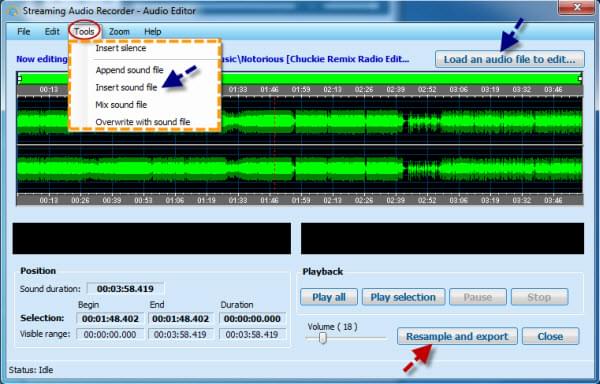Choose Overwrite with sound file
The image size is (600, 384).
[x=143, y=122]
